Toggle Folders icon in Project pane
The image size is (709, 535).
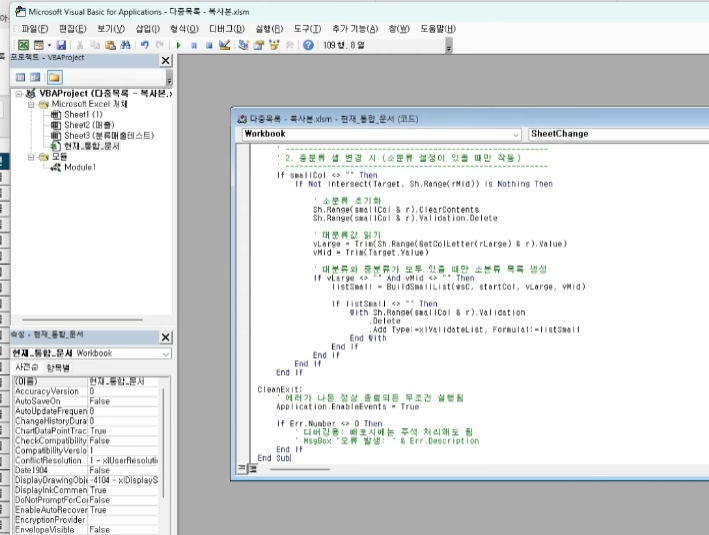[54, 77]
